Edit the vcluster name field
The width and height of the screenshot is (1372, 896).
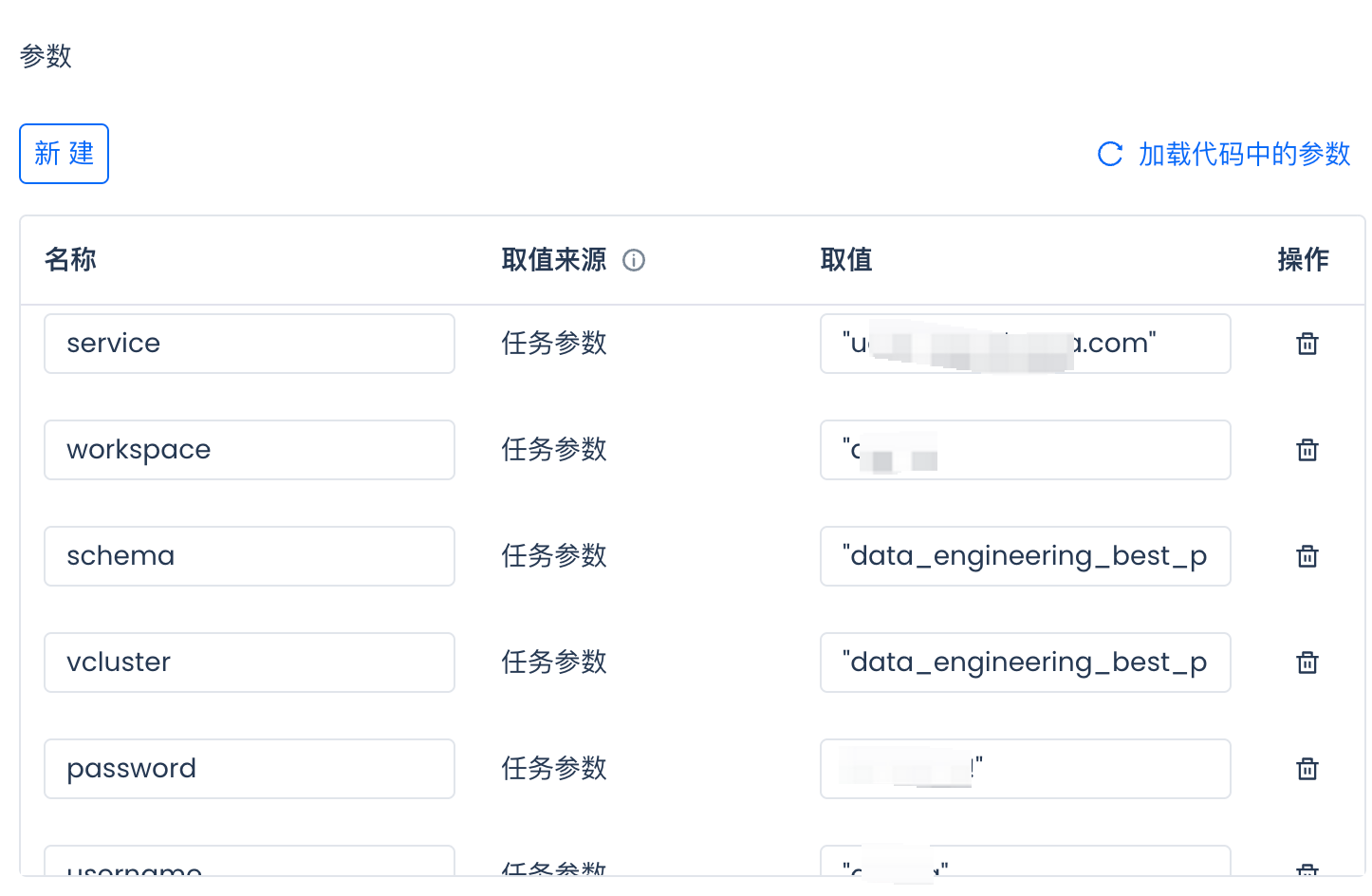249,663
